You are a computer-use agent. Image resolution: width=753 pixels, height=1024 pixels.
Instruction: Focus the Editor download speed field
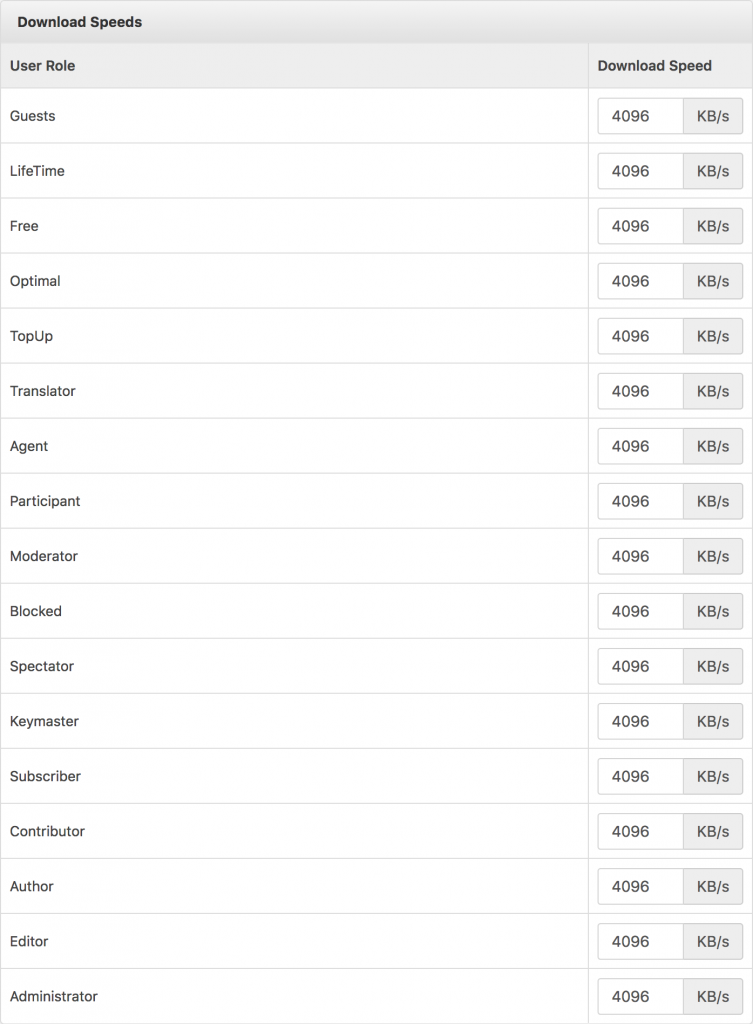click(639, 941)
